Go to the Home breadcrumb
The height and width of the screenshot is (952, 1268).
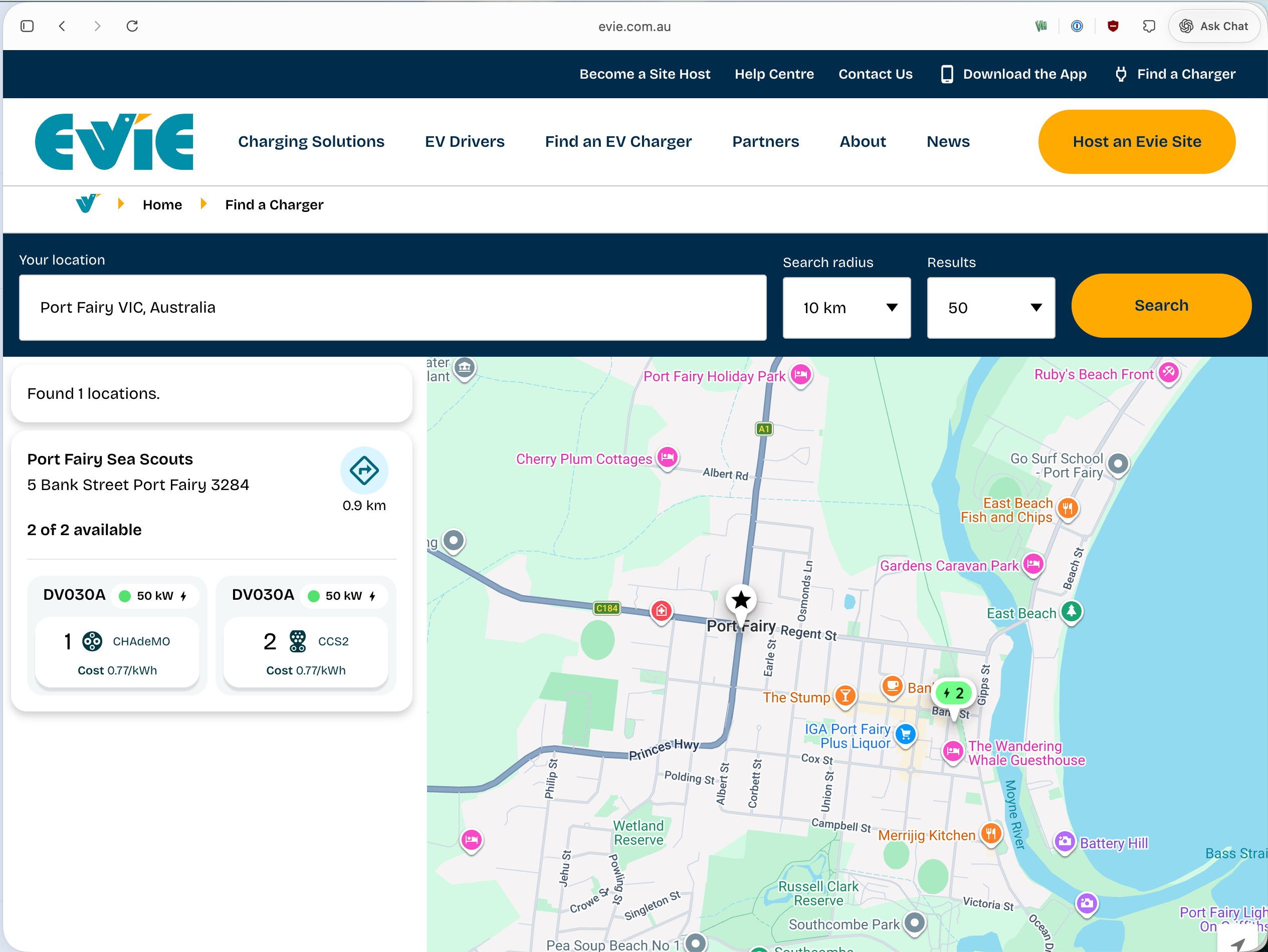click(162, 204)
